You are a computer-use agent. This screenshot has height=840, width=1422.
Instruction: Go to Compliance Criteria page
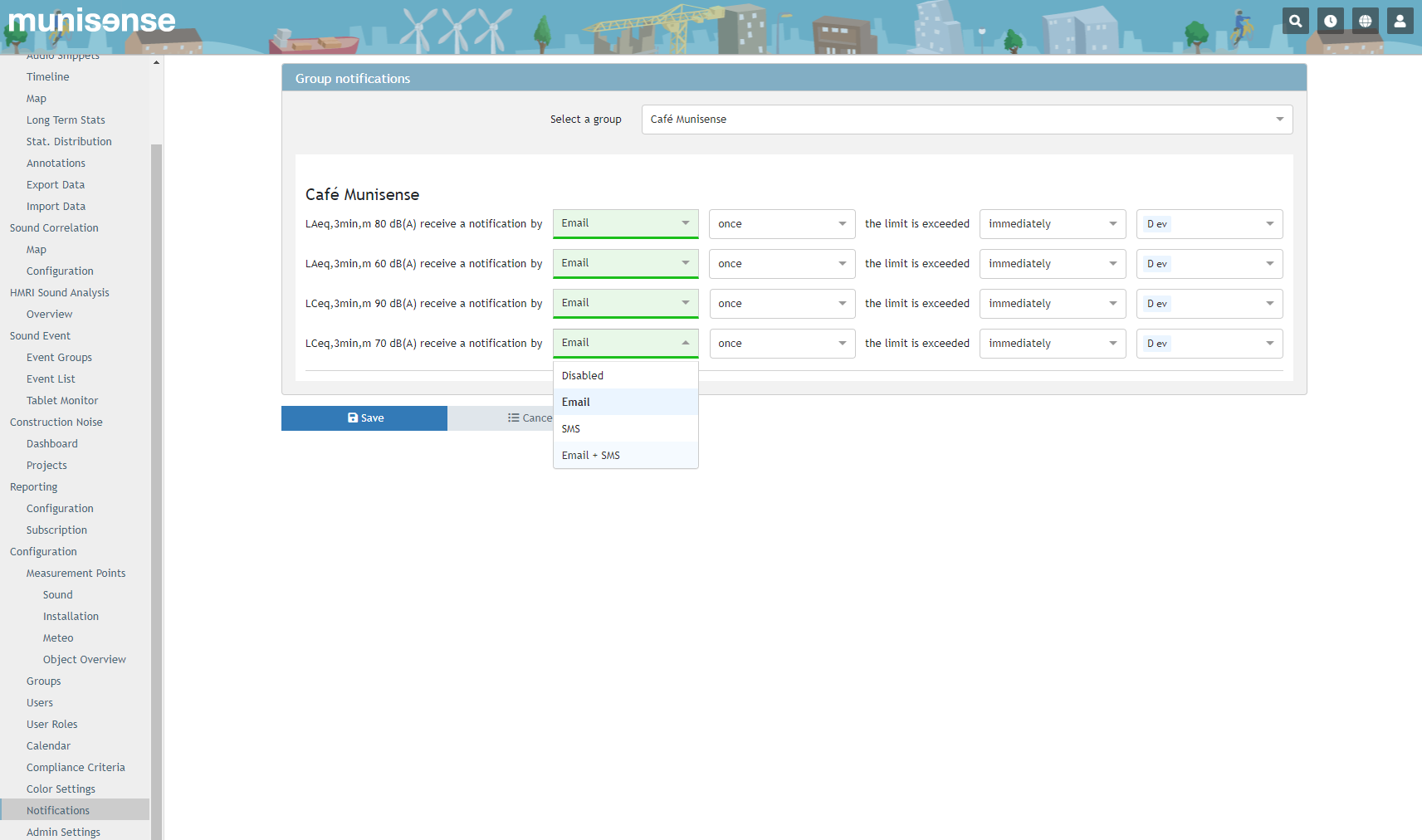76,768
